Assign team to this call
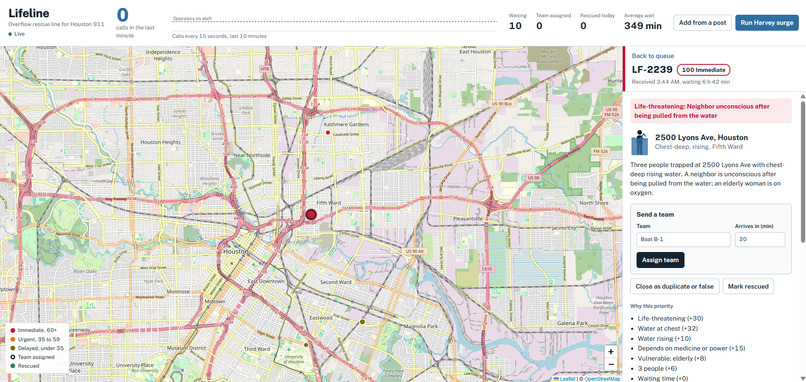 point(660,260)
